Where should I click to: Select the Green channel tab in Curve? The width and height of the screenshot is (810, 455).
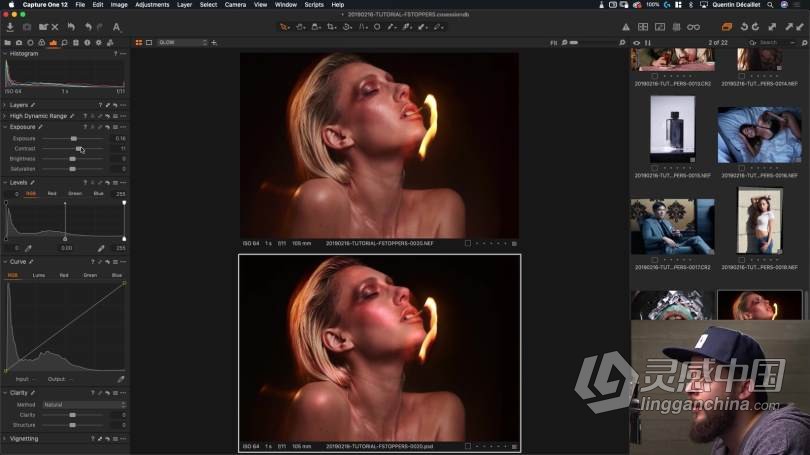[90, 276]
